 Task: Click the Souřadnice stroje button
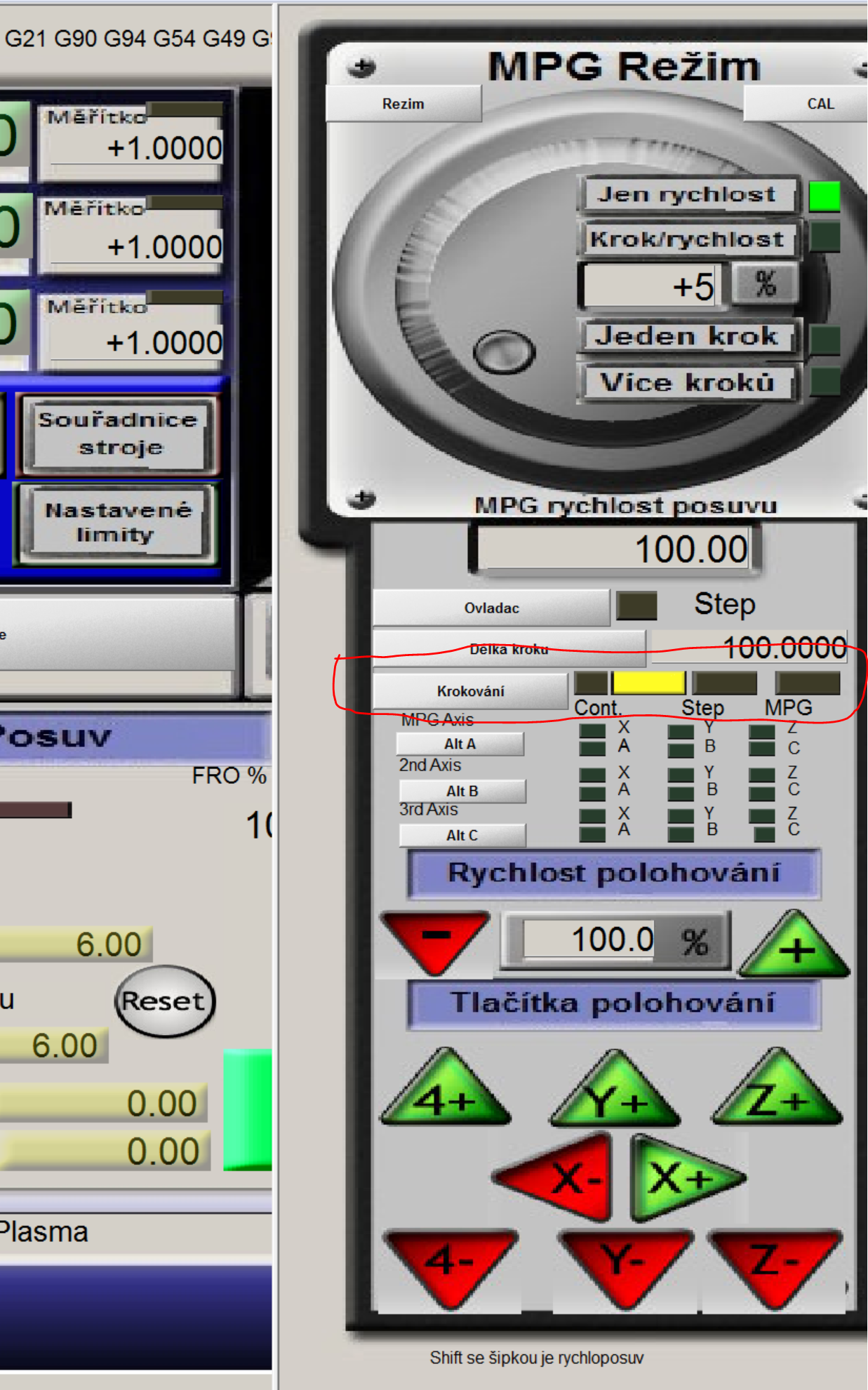click(x=119, y=434)
